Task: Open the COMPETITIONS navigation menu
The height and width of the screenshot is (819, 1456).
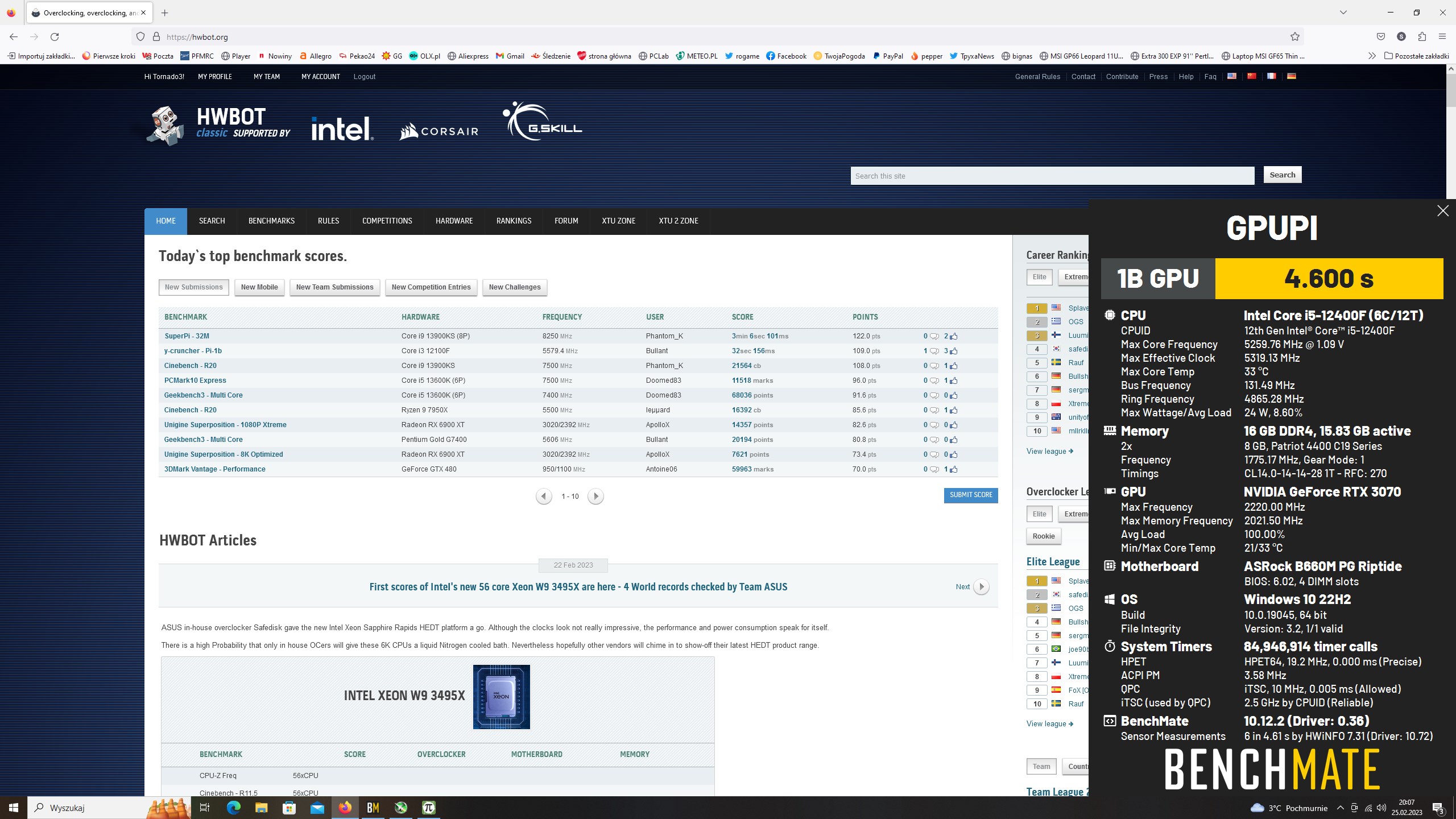Action: tap(387, 221)
